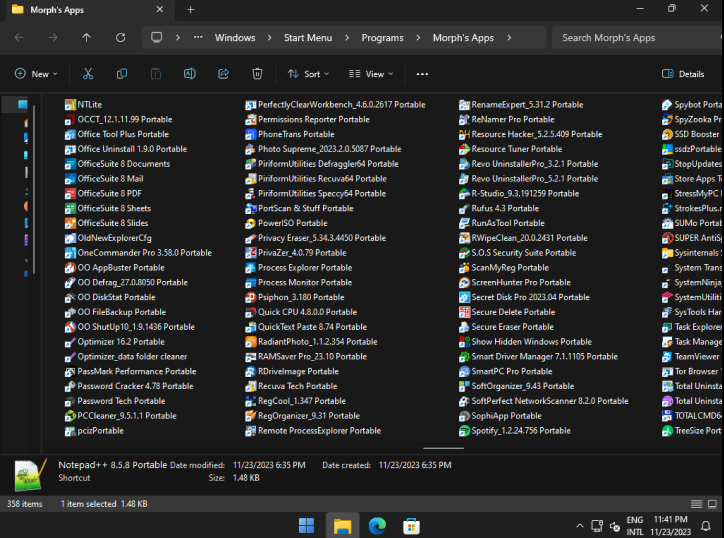
Task: Launch Microsoft Edge from taskbar
Action: point(377,526)
